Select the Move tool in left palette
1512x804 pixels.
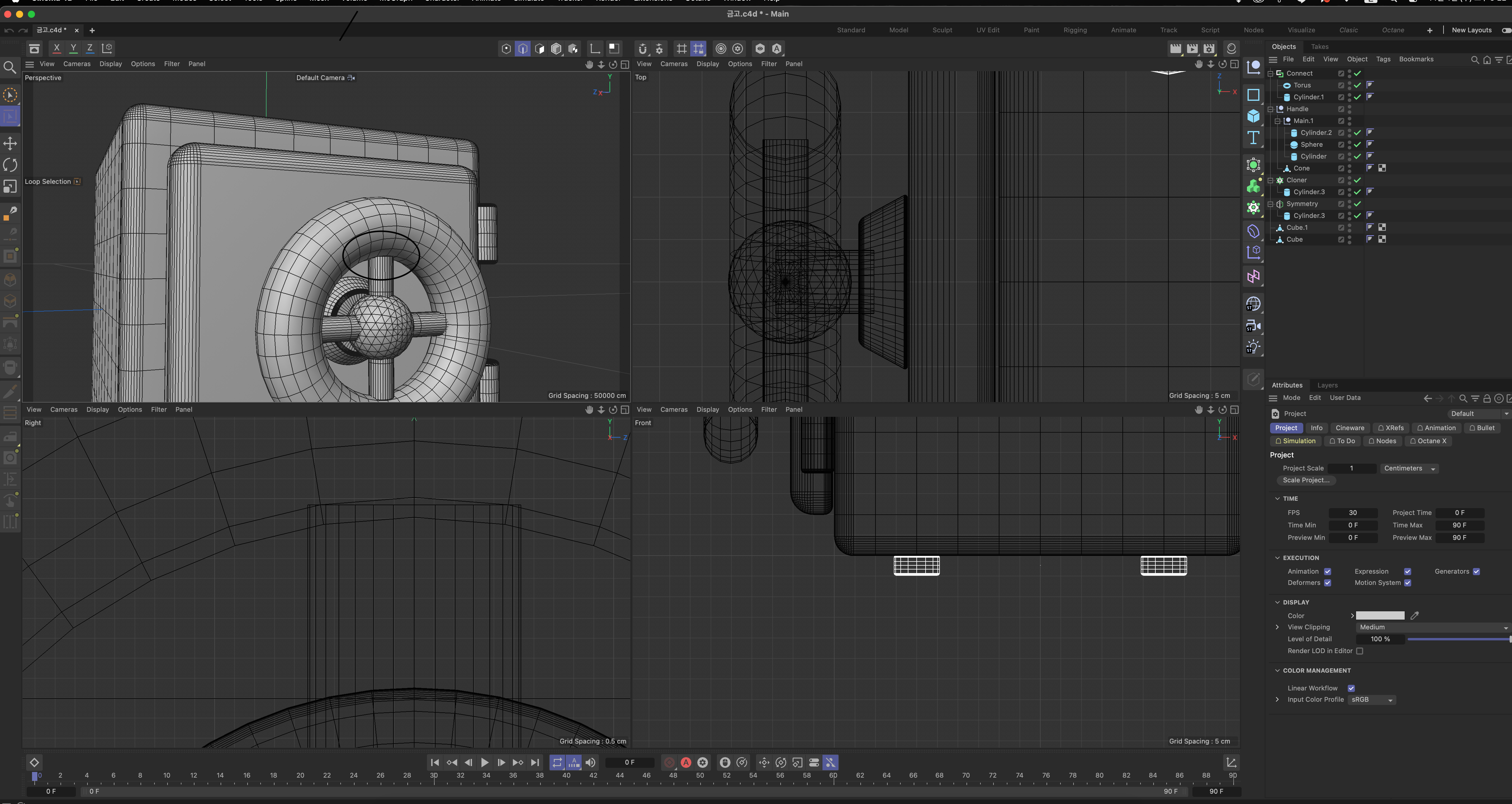(10, 143)
